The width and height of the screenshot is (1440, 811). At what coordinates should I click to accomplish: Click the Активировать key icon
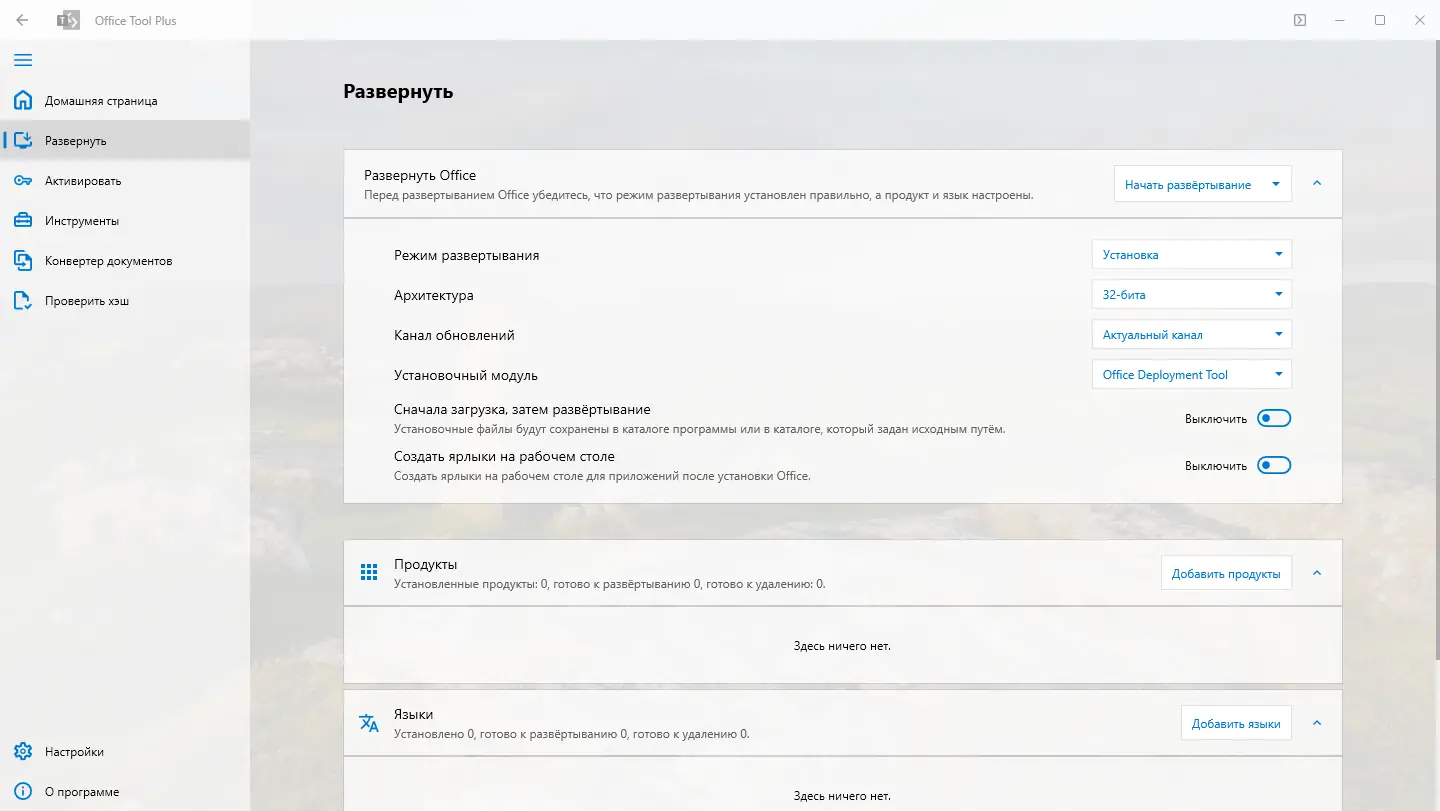tap(23, 181)
